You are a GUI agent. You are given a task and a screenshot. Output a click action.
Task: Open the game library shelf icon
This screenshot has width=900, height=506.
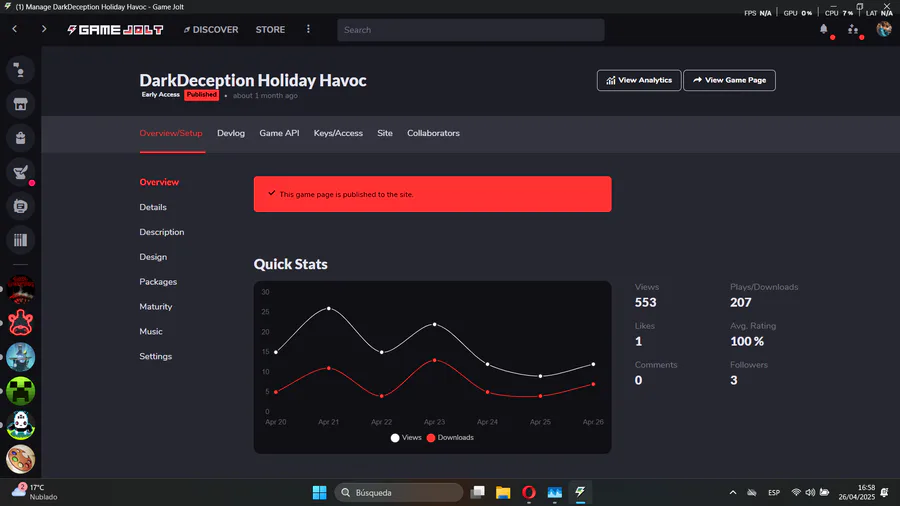20,240
